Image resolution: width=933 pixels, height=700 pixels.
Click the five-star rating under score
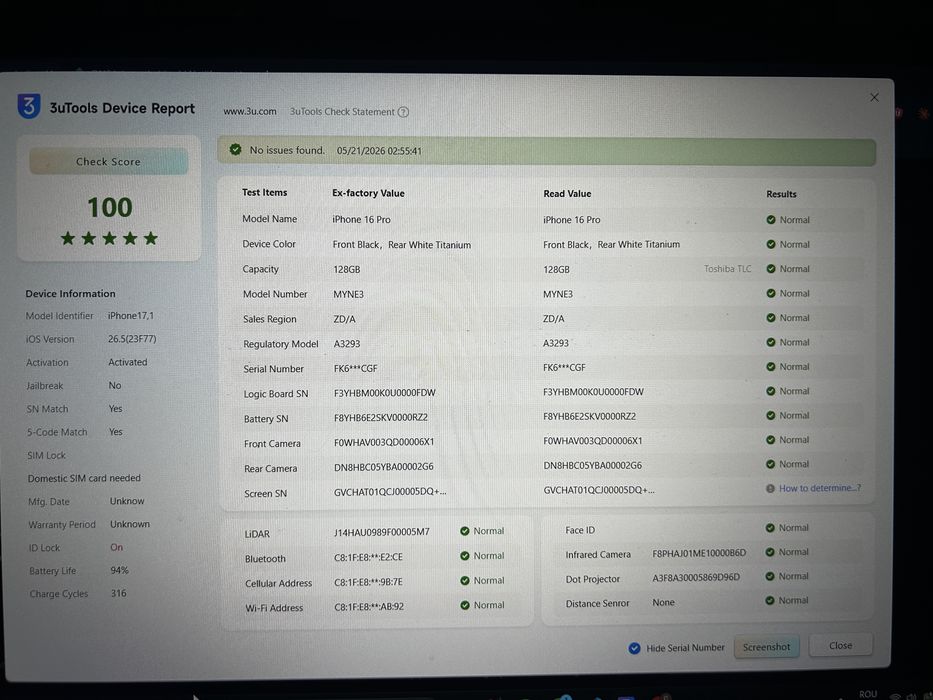click(109, 239)
